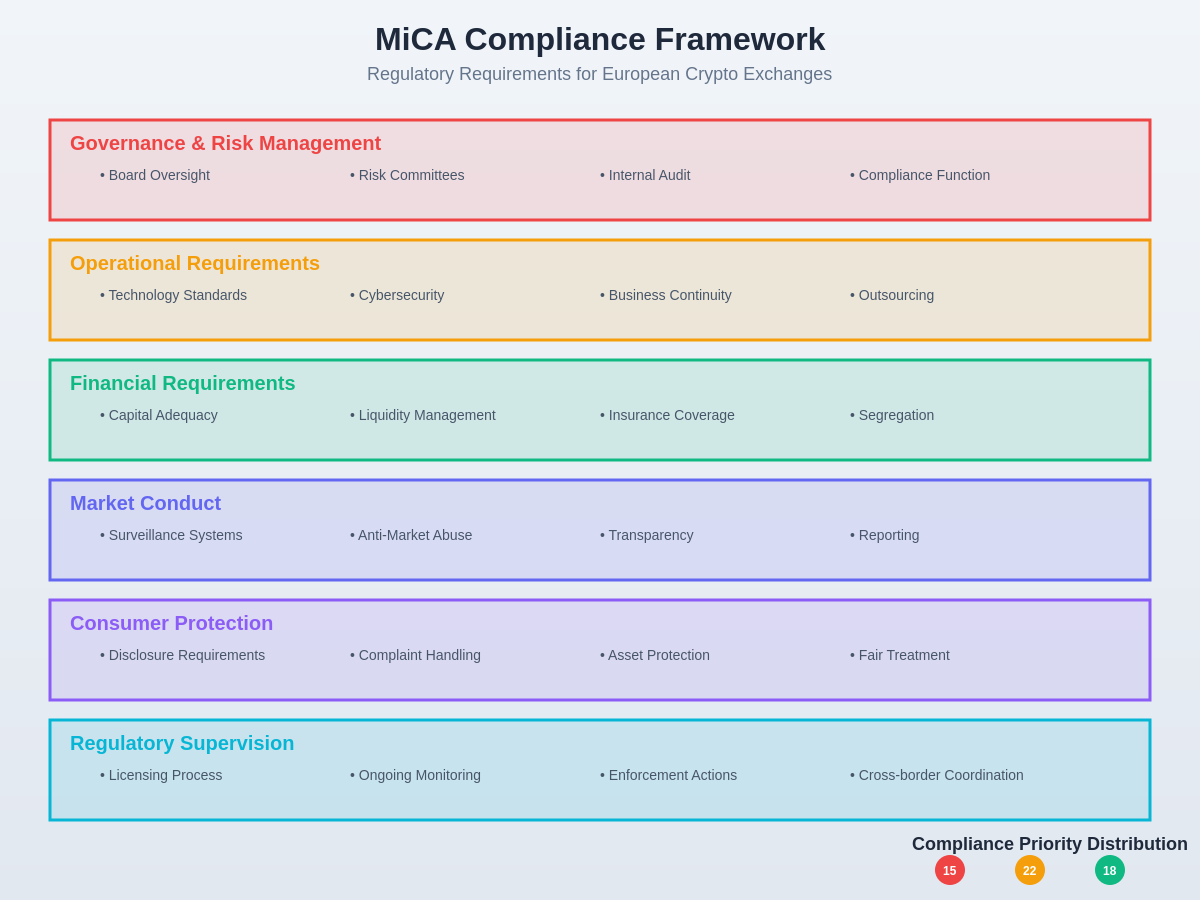
Task: Select the Operational Requirements heading
Action: 195,263
